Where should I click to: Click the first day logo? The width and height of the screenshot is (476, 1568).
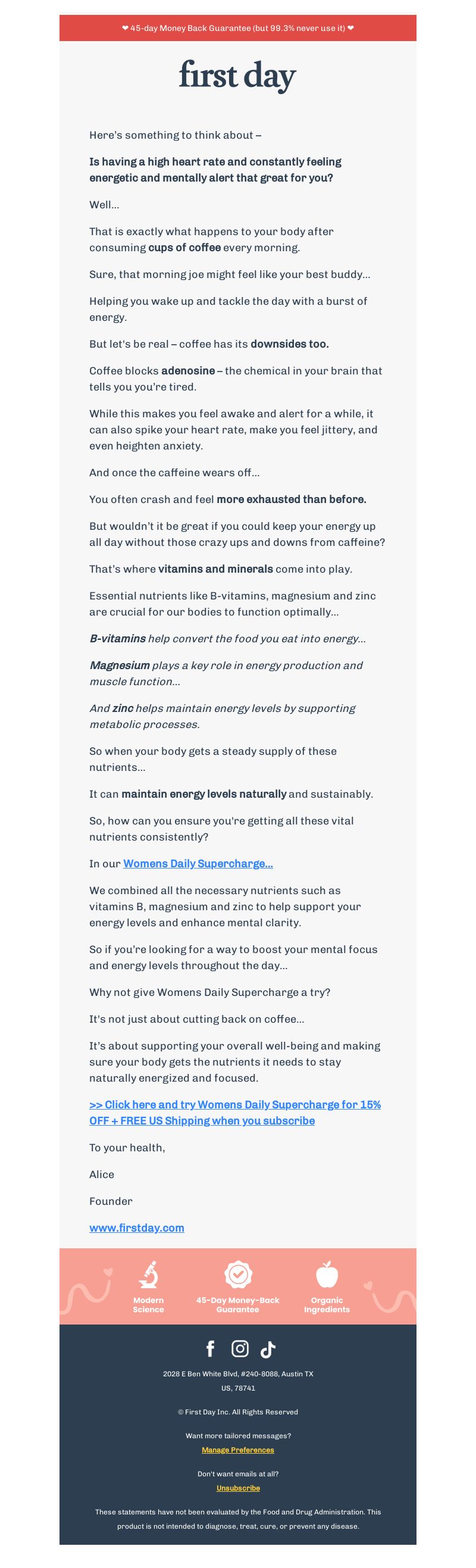pos(237,76)
